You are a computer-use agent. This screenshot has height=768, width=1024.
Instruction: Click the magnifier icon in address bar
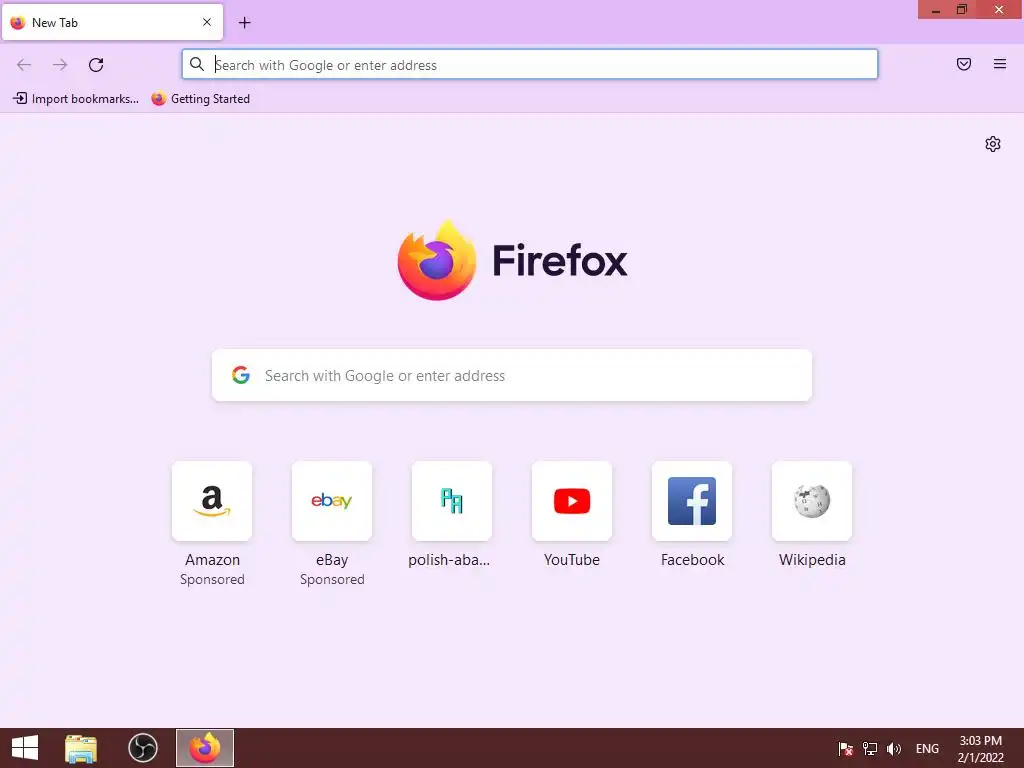[197, 64]
